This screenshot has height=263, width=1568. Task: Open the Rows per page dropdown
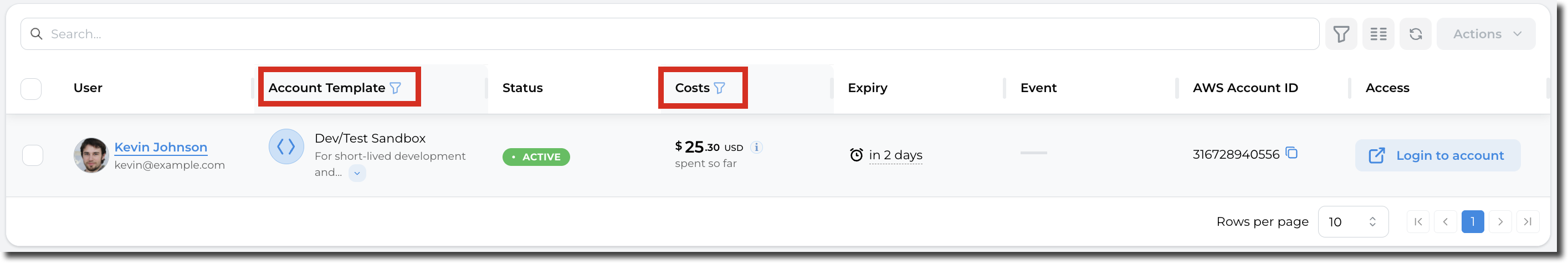click(x=1352, y=221)
